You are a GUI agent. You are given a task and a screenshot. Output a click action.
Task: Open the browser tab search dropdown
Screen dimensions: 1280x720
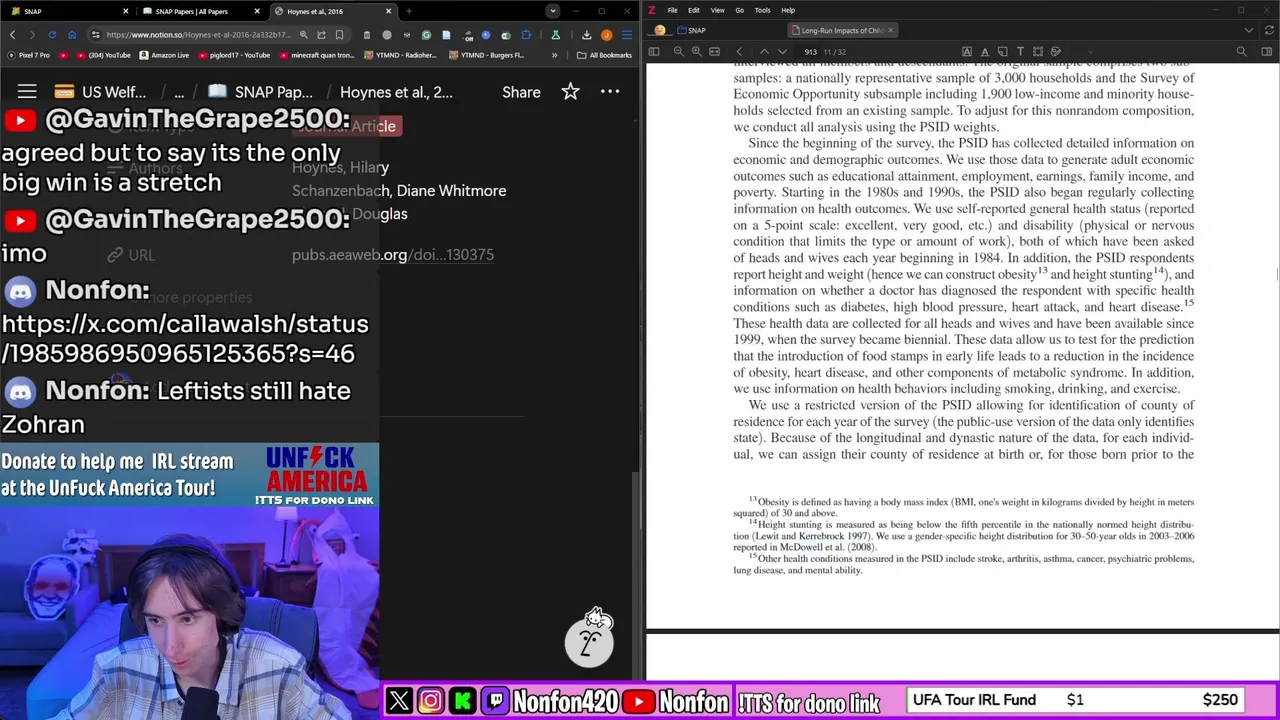point(552,11)
